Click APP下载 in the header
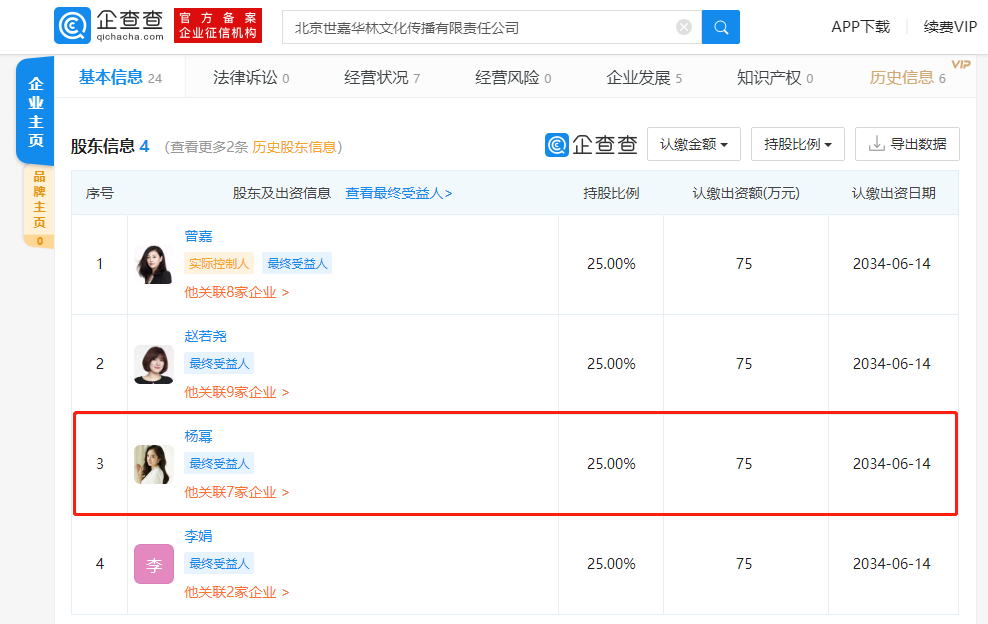988x624 pixels. click(x=860, y=27)
